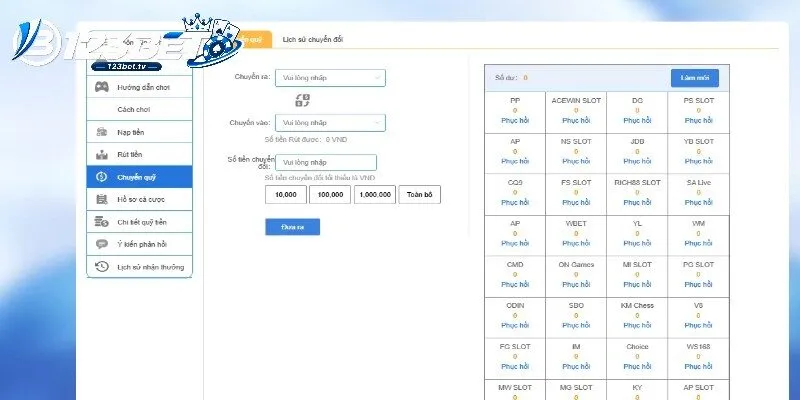This screenshot has width=800, height=400.
Task: Click Phục hồi under DG
Action: [637, 120]
